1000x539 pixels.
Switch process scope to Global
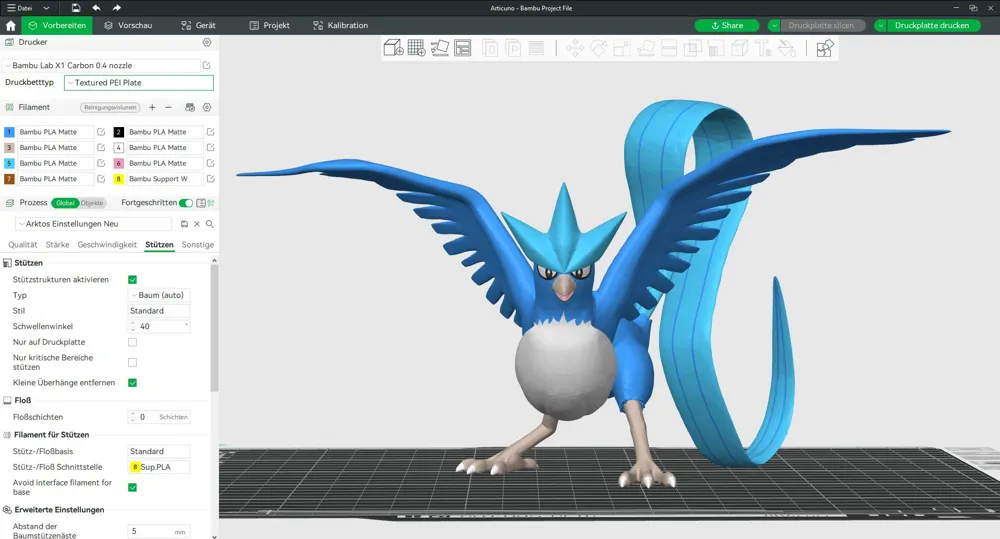tap(65, 203)
